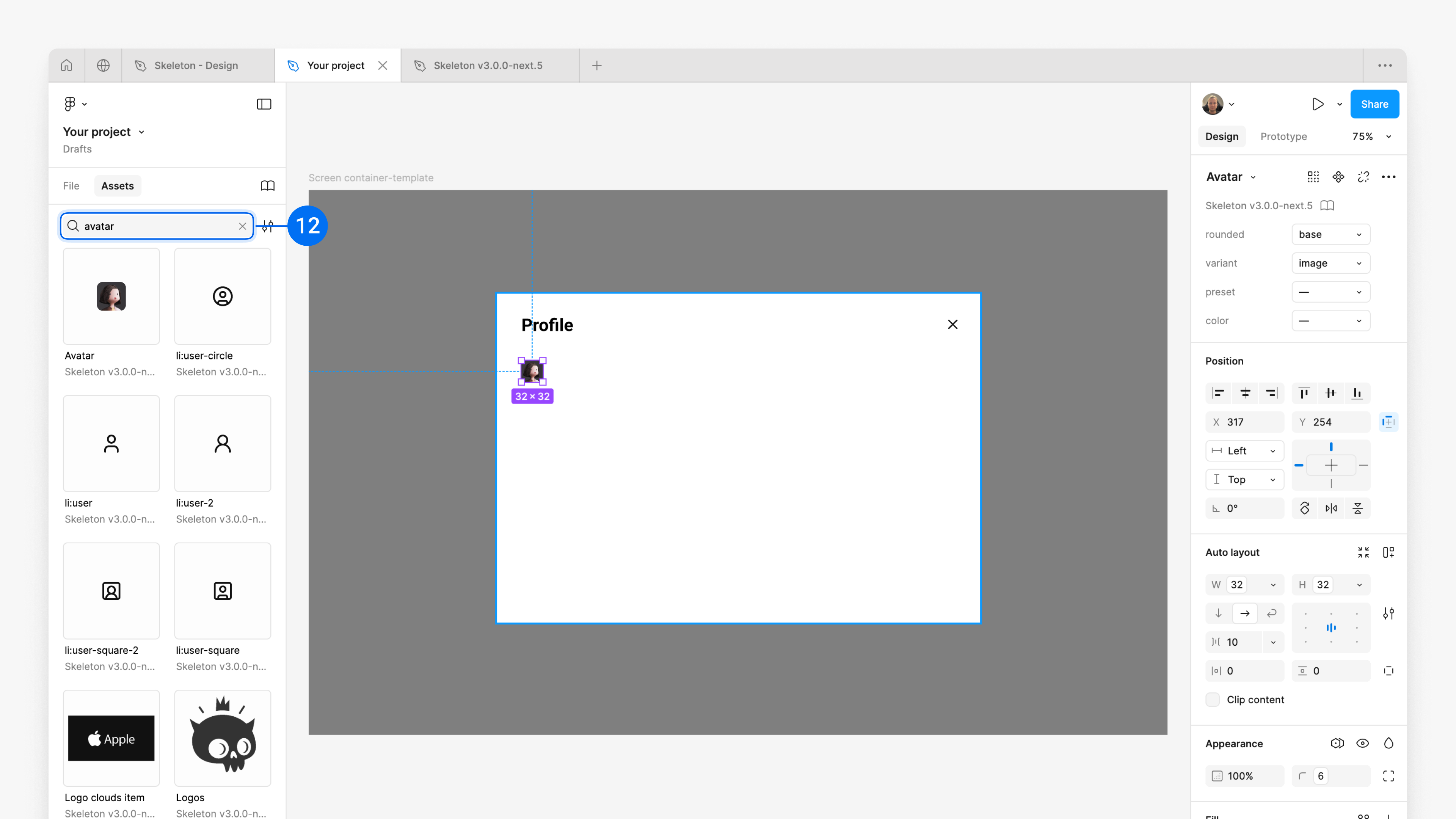
Task: Close the Profile dialog on canvas
Action: 953,325
